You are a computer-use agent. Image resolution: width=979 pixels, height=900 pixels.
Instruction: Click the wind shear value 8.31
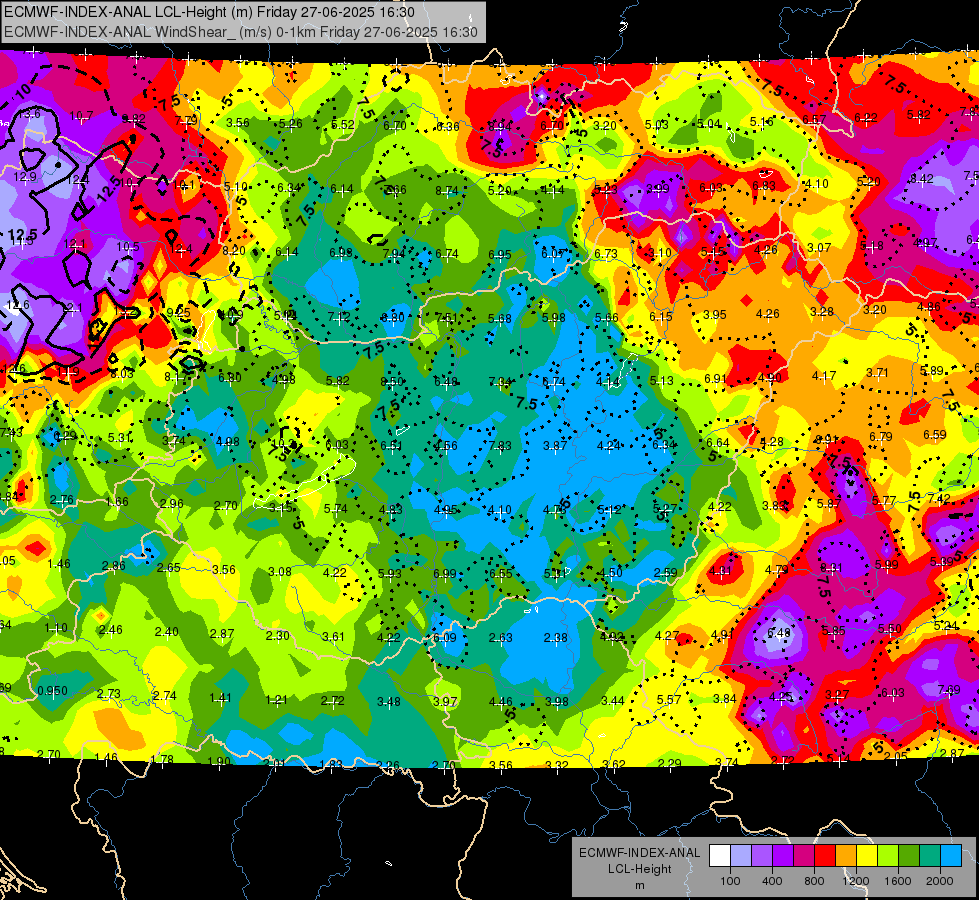(831, 567)
